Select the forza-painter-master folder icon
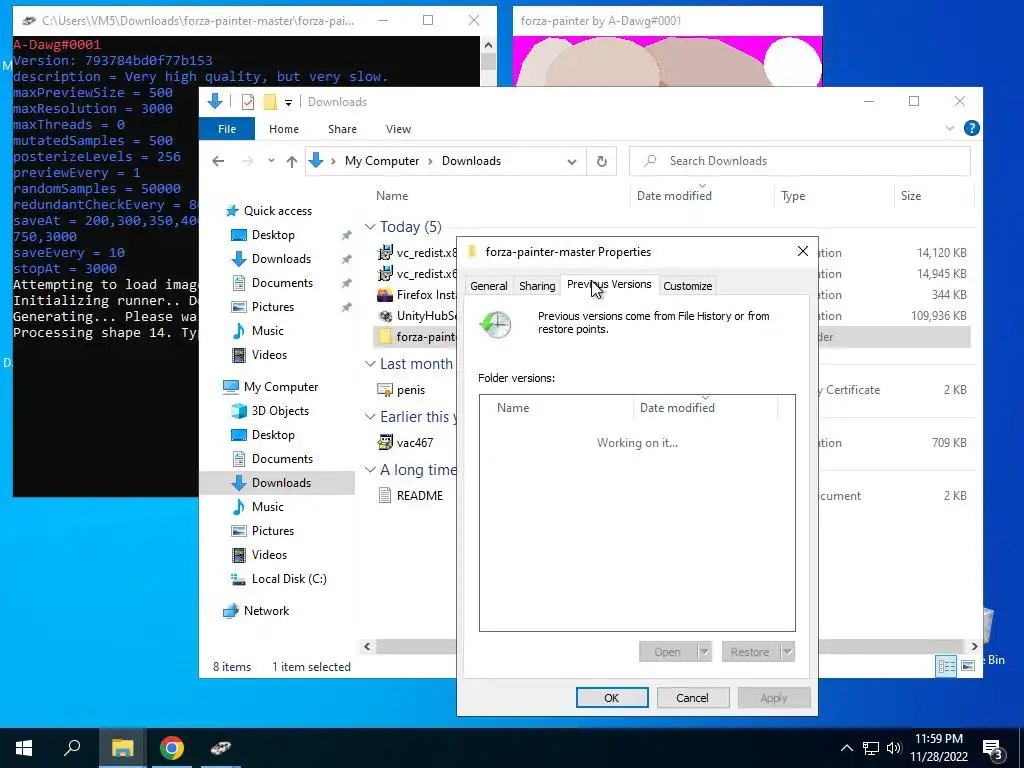The image size is (1024, 768). (385, 337)
